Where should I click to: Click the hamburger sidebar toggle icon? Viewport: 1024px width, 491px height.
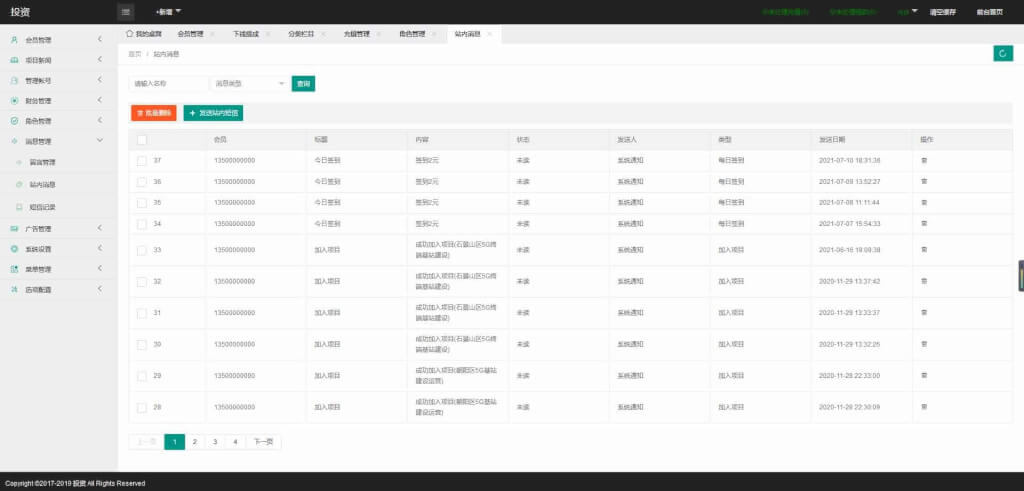pyautogui.click(x=126, y=12)
